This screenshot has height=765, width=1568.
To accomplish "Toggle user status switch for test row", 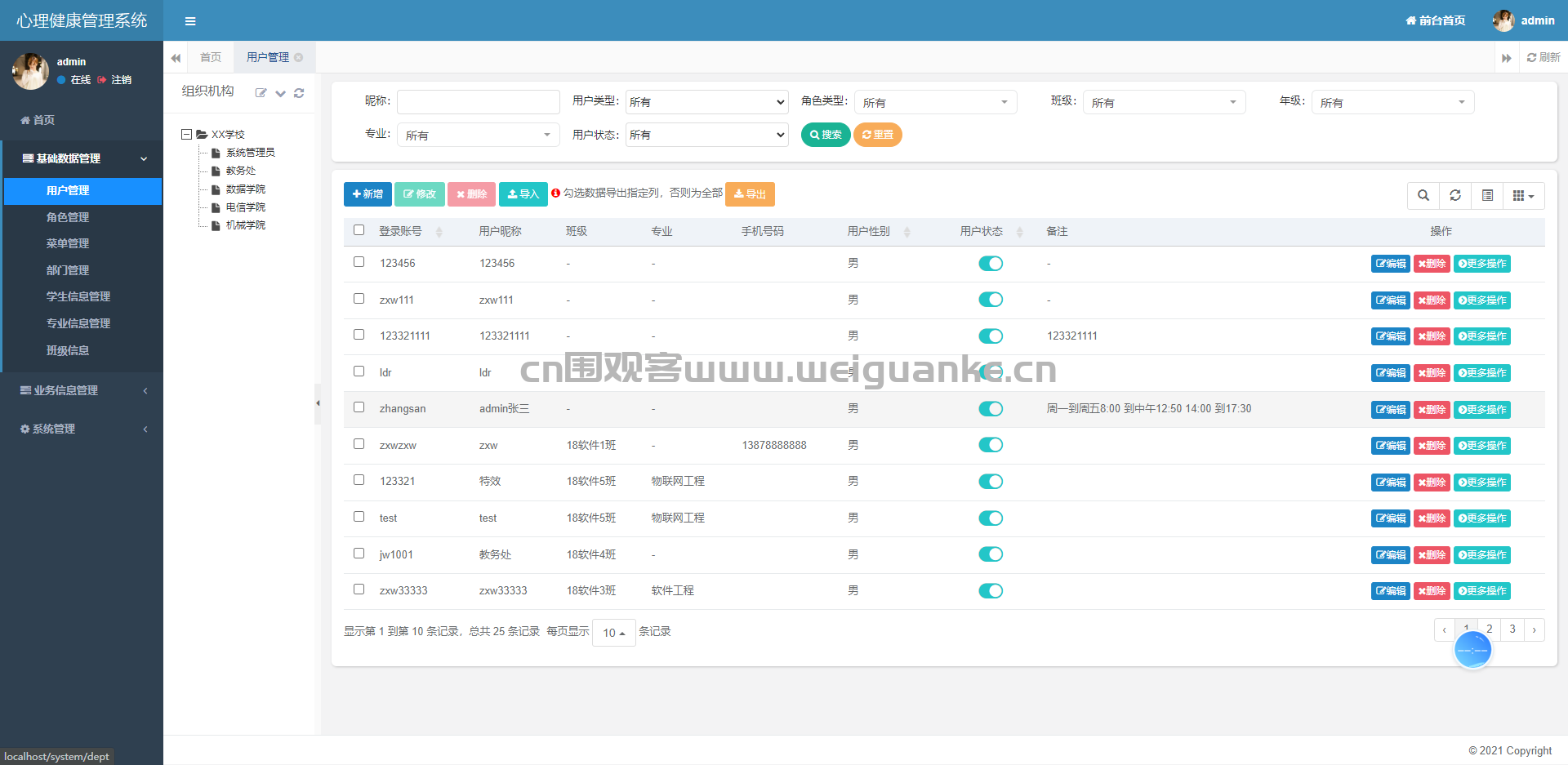I will pos(991,518).
